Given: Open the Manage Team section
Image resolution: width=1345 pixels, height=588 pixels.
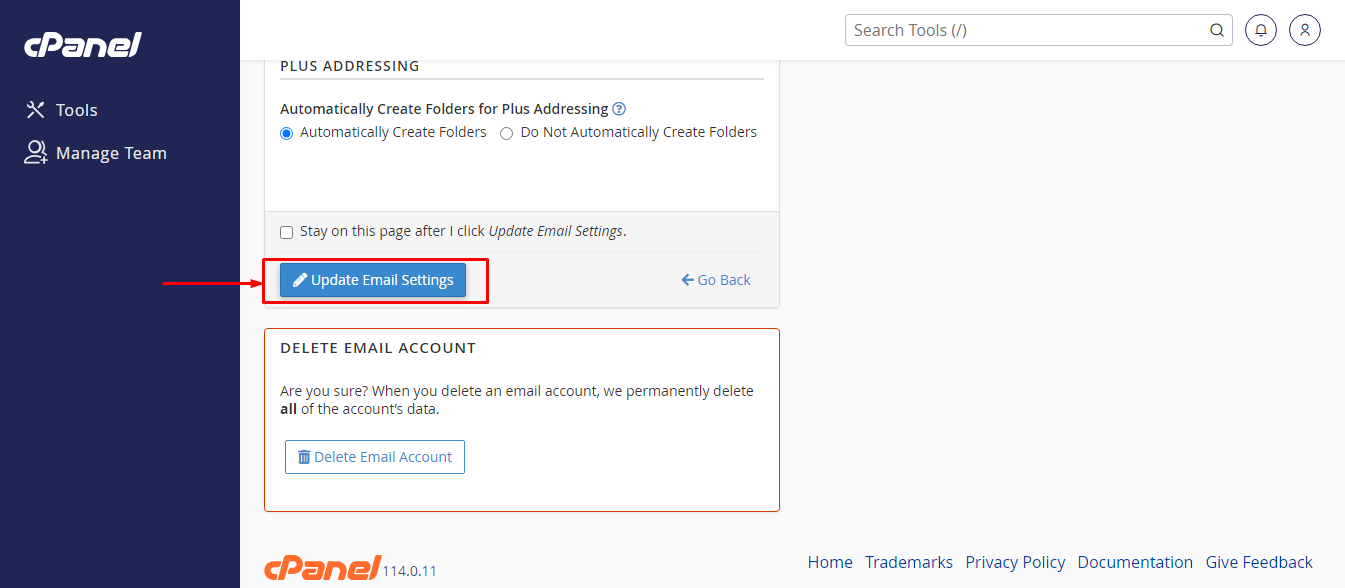Looking at the screenshot, I should point(110,152).
